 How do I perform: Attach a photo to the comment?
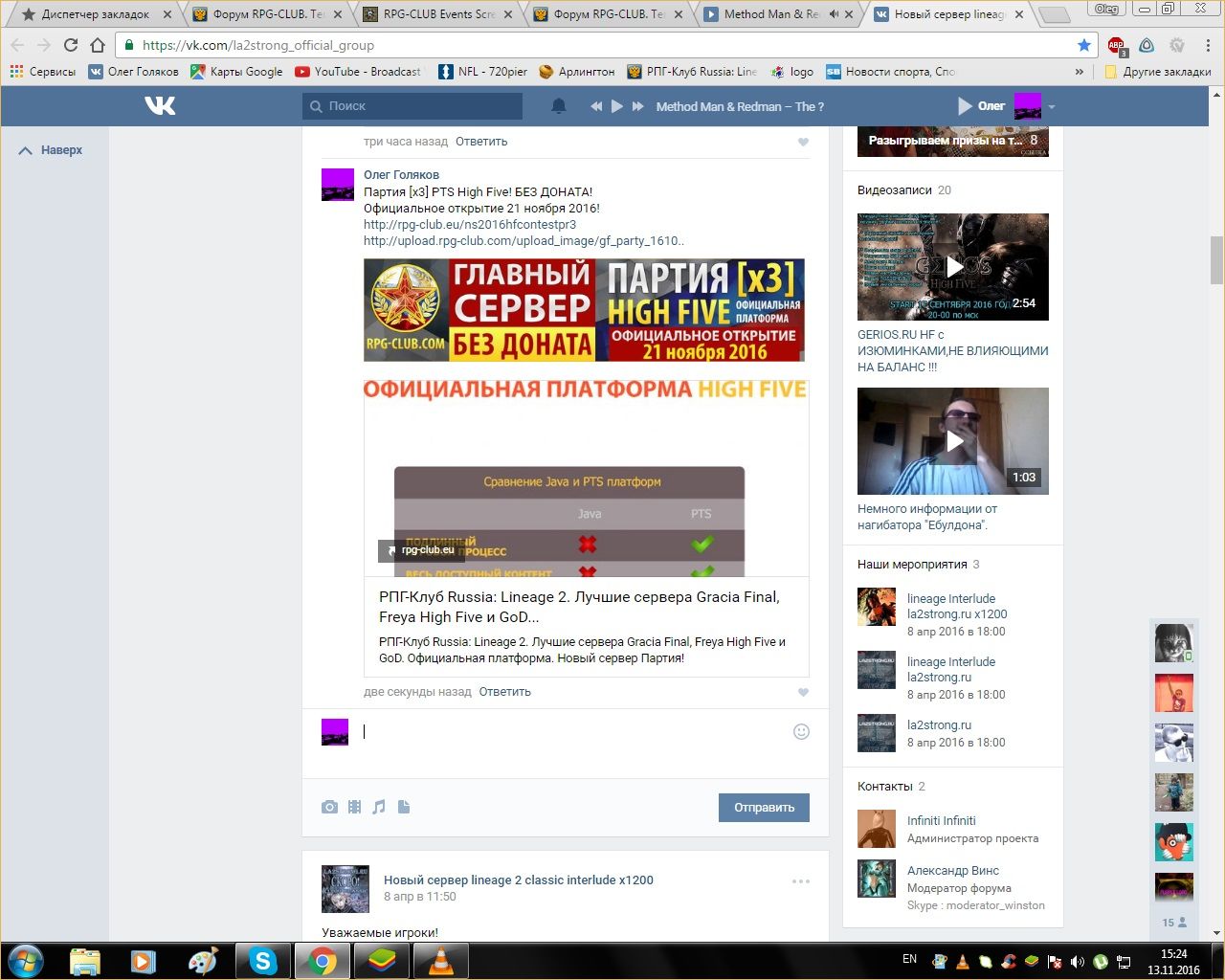pos(329,807)
